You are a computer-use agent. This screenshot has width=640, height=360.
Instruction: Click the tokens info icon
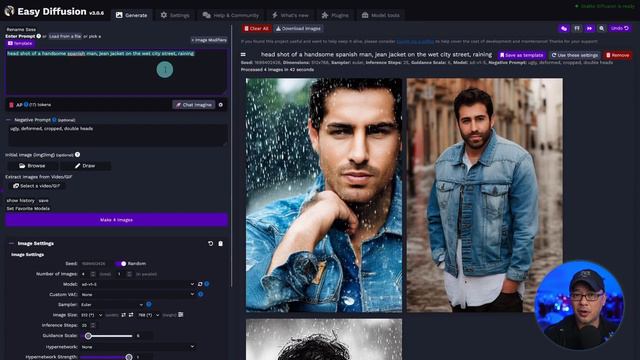pyautogui.click(x=26, y=104)
